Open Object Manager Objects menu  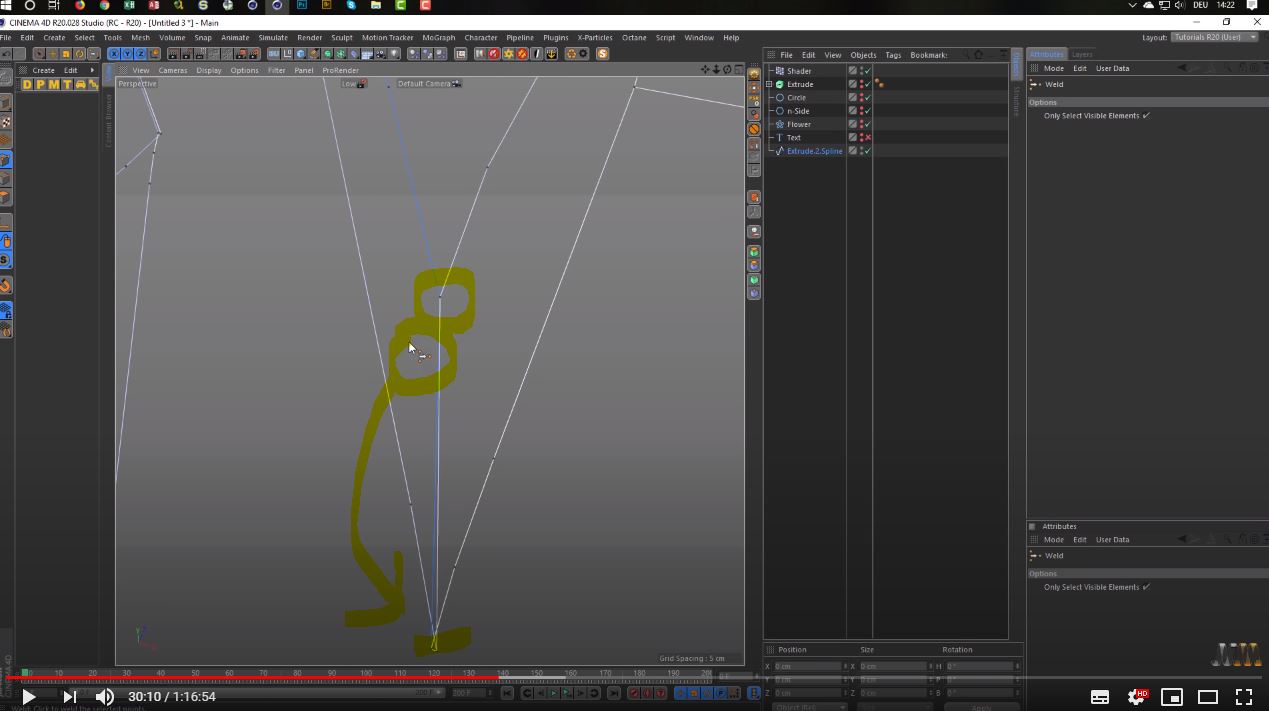pyautogui.click(x=863, y=55)
